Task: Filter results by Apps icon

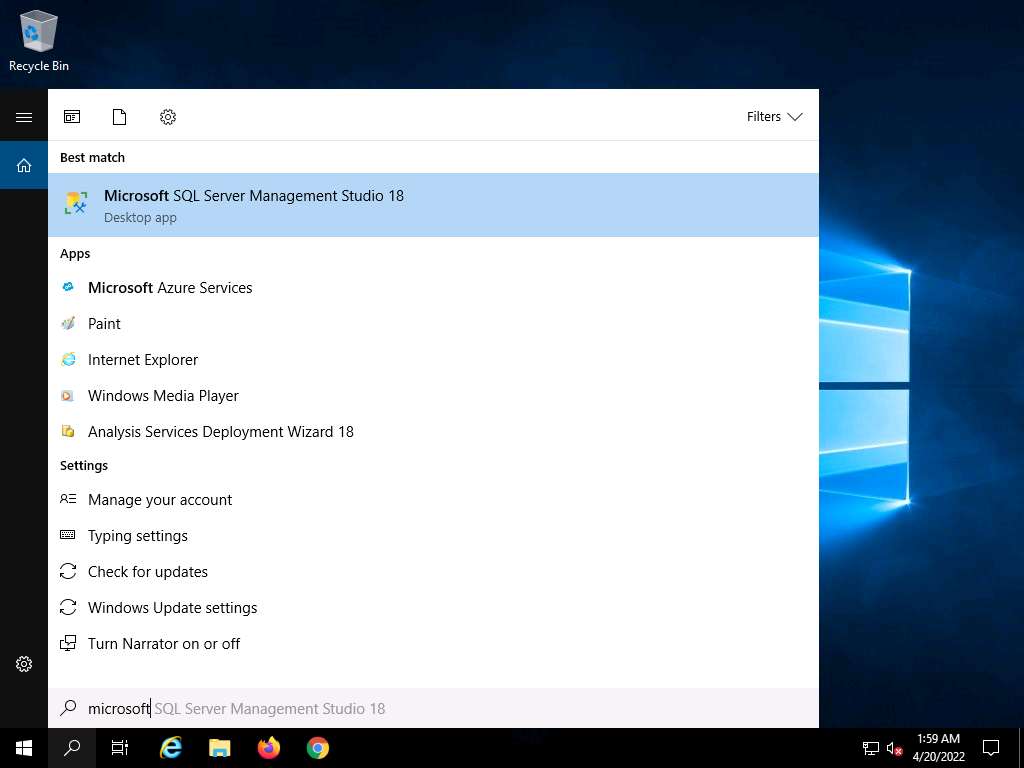Action: (x=72, y=117)
